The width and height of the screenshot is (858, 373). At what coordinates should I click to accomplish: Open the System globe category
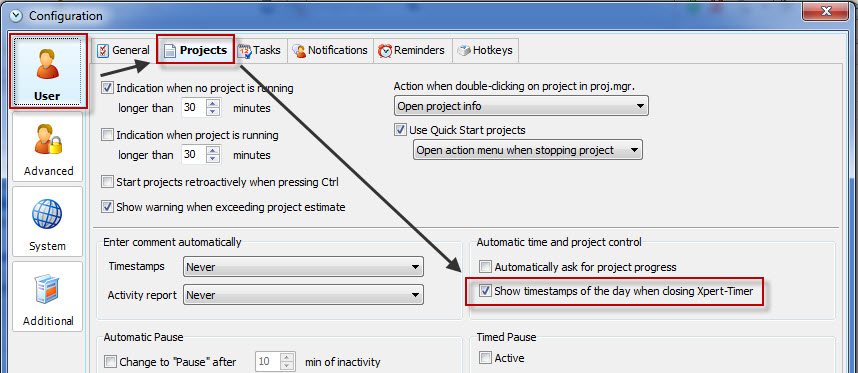pyautogui.click(x=48, y=222)
